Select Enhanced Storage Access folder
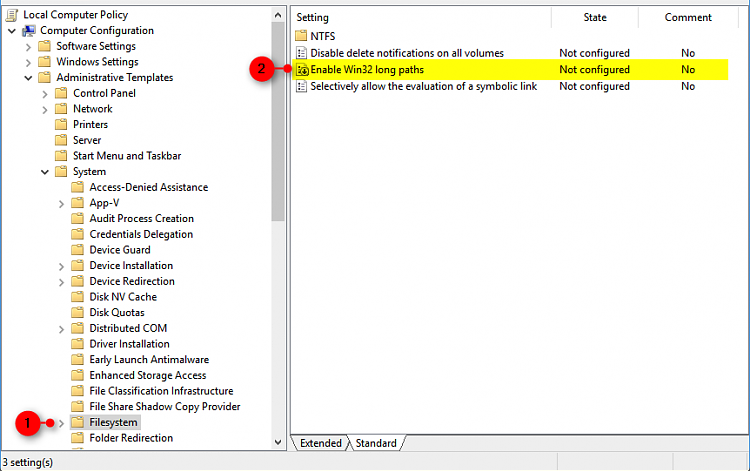750x471 pixels. [x=148, y=375]
